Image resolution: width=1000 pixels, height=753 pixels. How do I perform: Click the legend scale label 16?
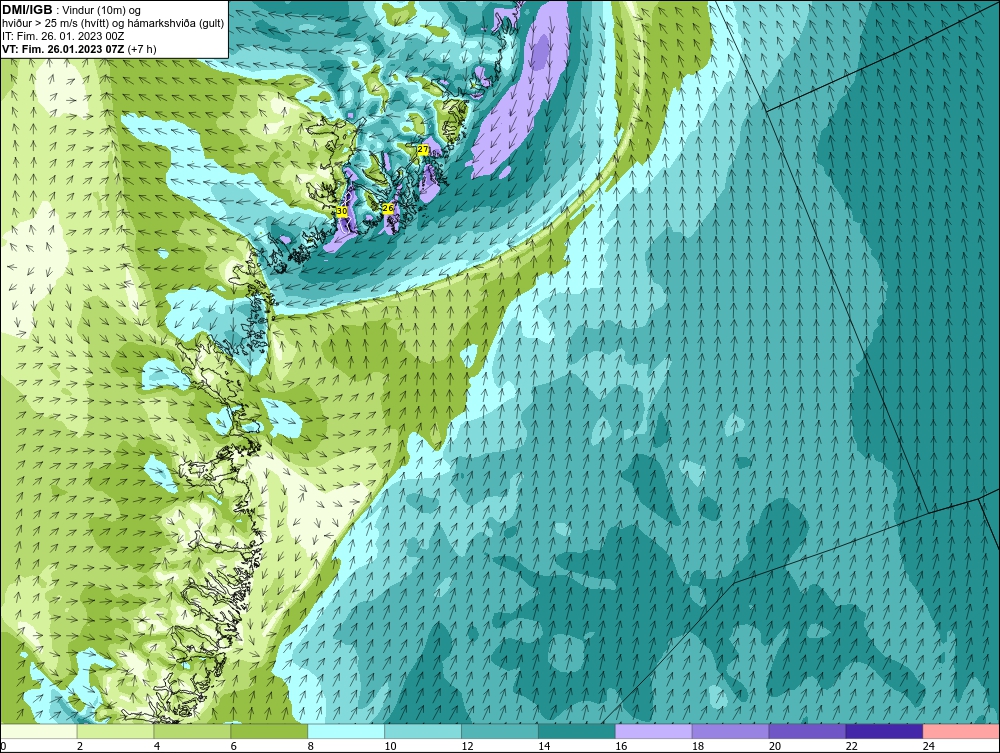click(621, 746)
